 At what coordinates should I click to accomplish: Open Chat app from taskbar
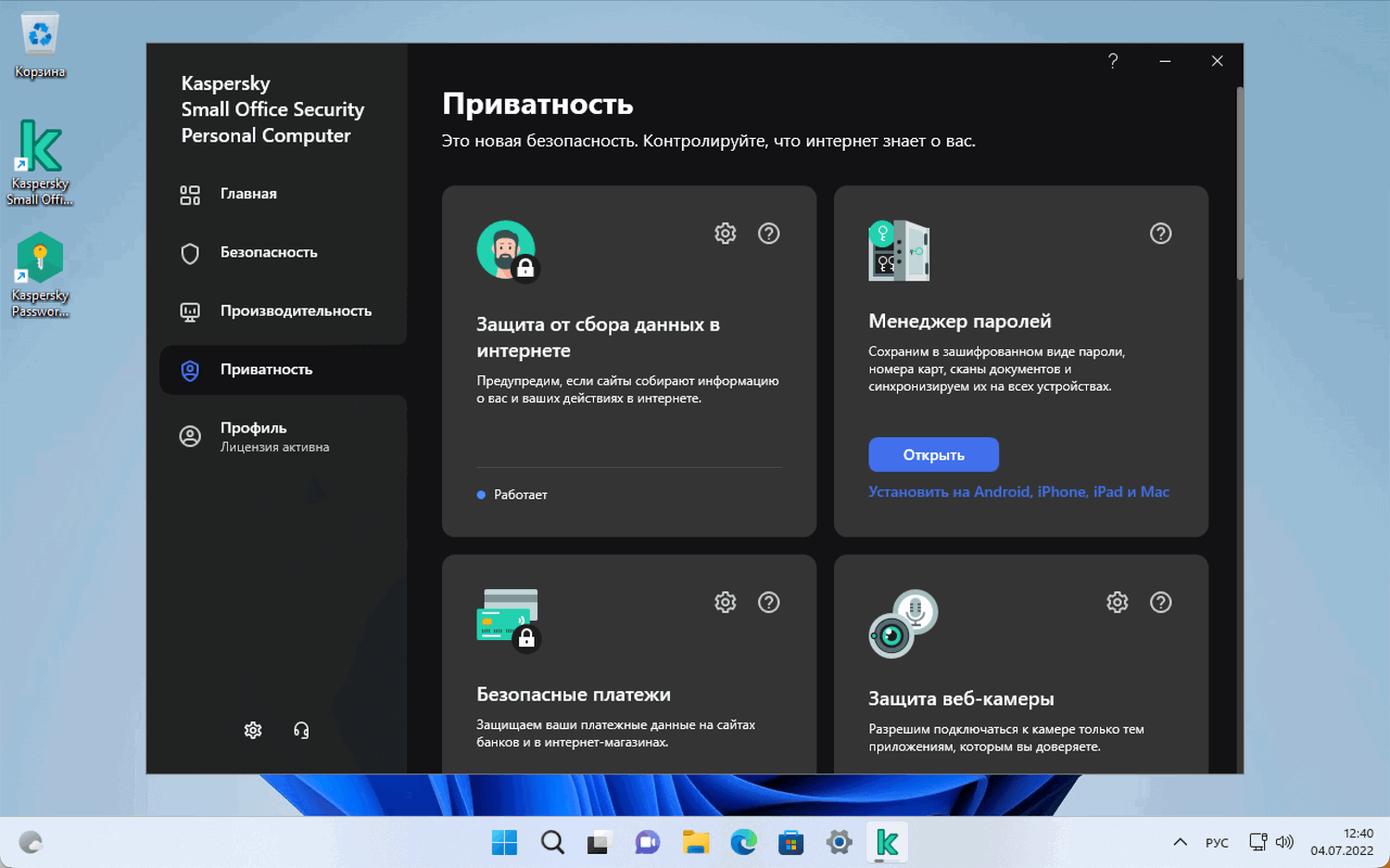(x=648, y=842)
